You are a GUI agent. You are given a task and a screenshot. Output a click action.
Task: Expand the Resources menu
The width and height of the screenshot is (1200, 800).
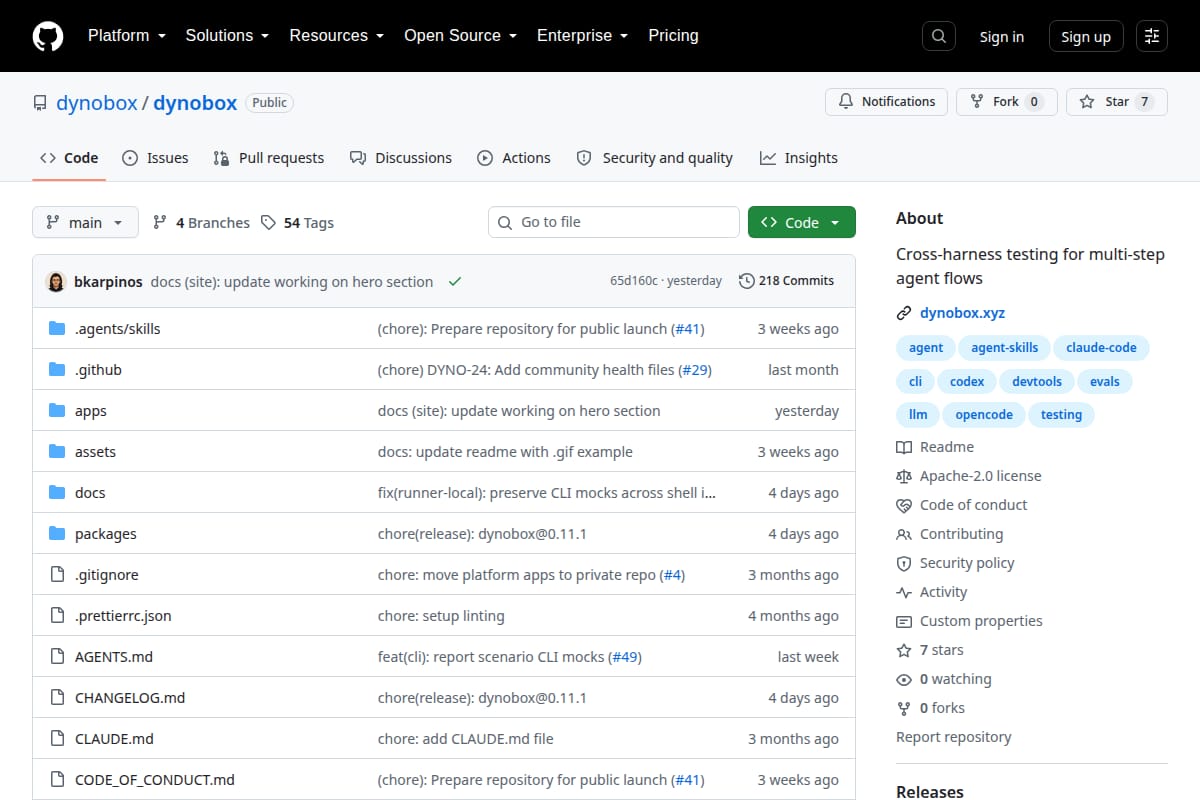[336, 35]
